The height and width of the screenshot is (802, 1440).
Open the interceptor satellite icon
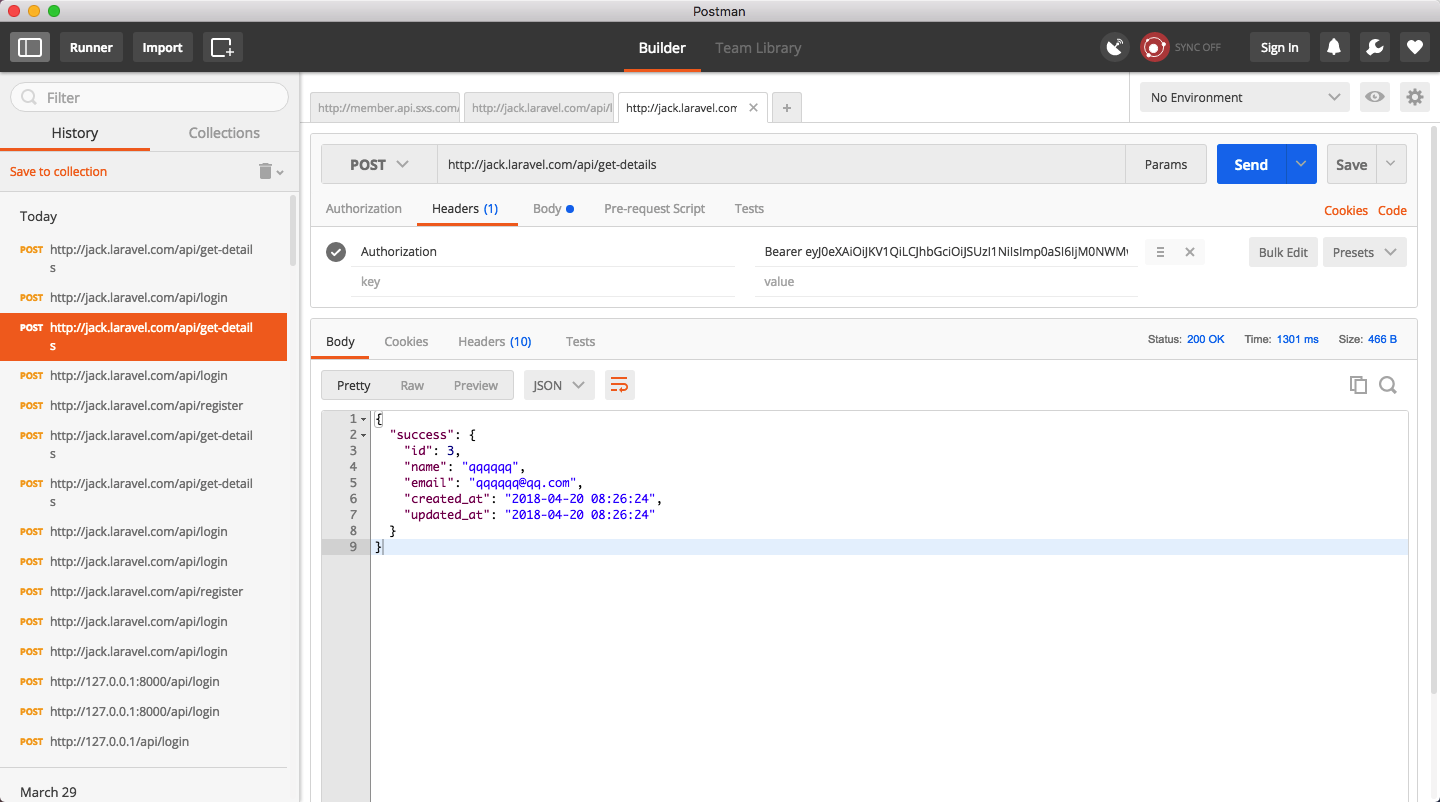tap(1115, 47)
